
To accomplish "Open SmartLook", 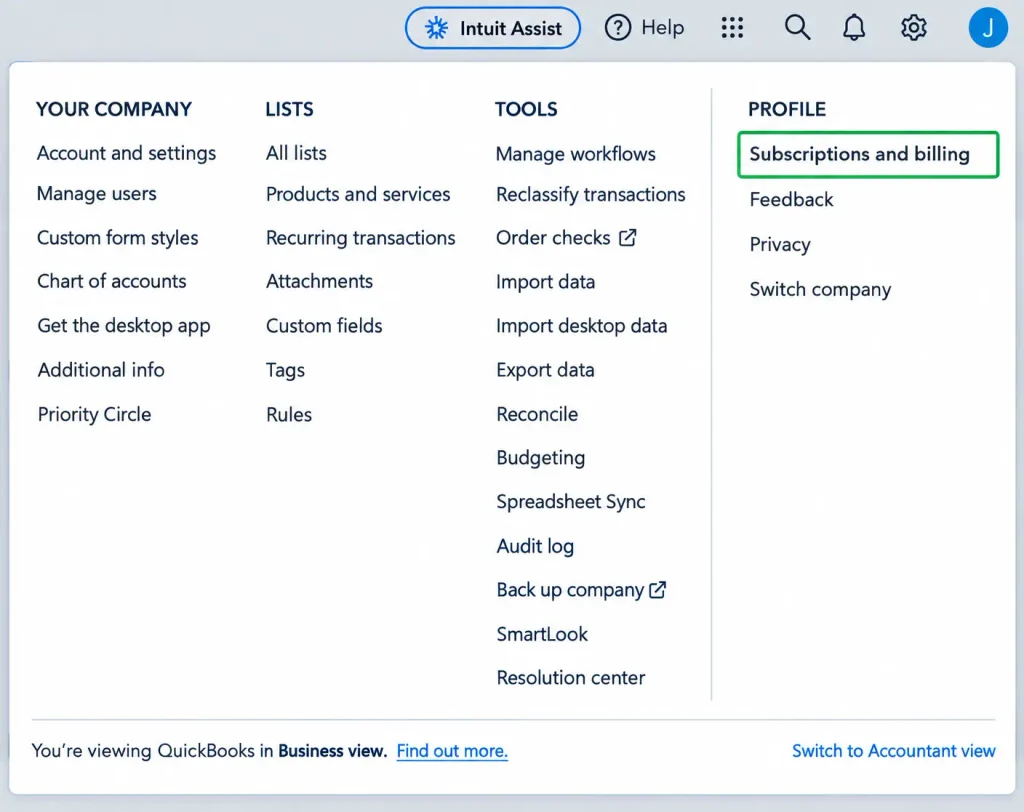I will click(x=542, y=634).
